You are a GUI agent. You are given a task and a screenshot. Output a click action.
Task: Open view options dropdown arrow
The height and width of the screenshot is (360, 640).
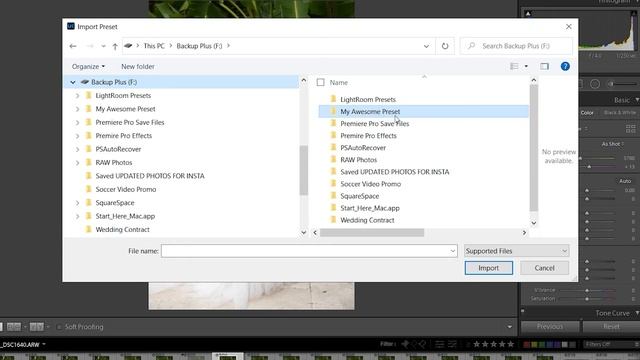coord(526,66)
